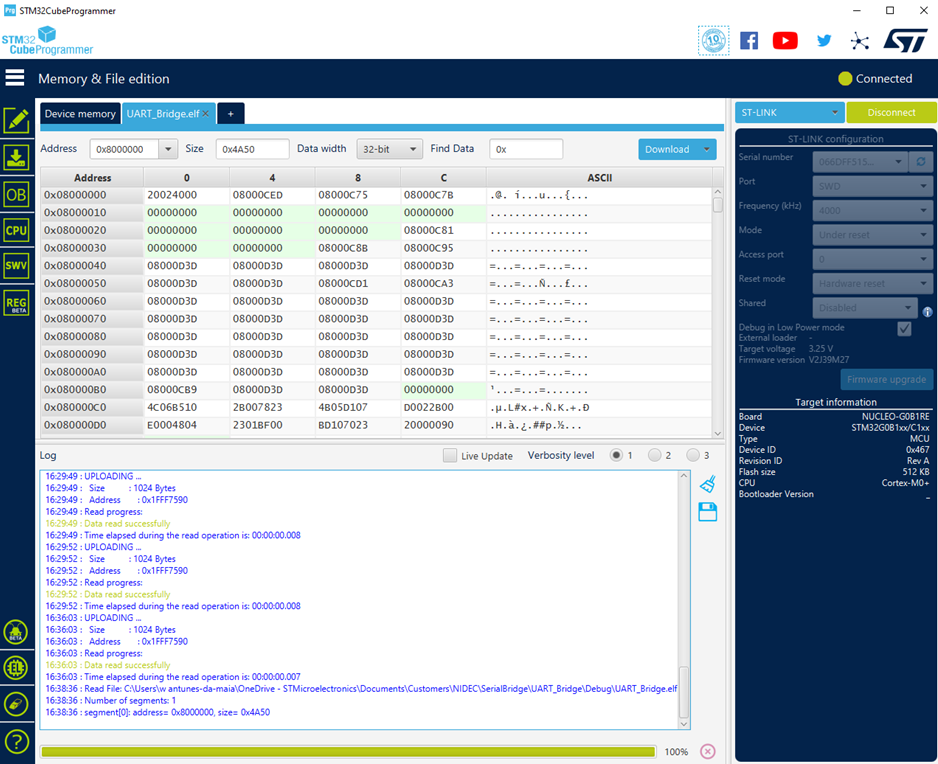
Task: Close the UART_Bridge.elf tab
Action: (x=206, y=114)
